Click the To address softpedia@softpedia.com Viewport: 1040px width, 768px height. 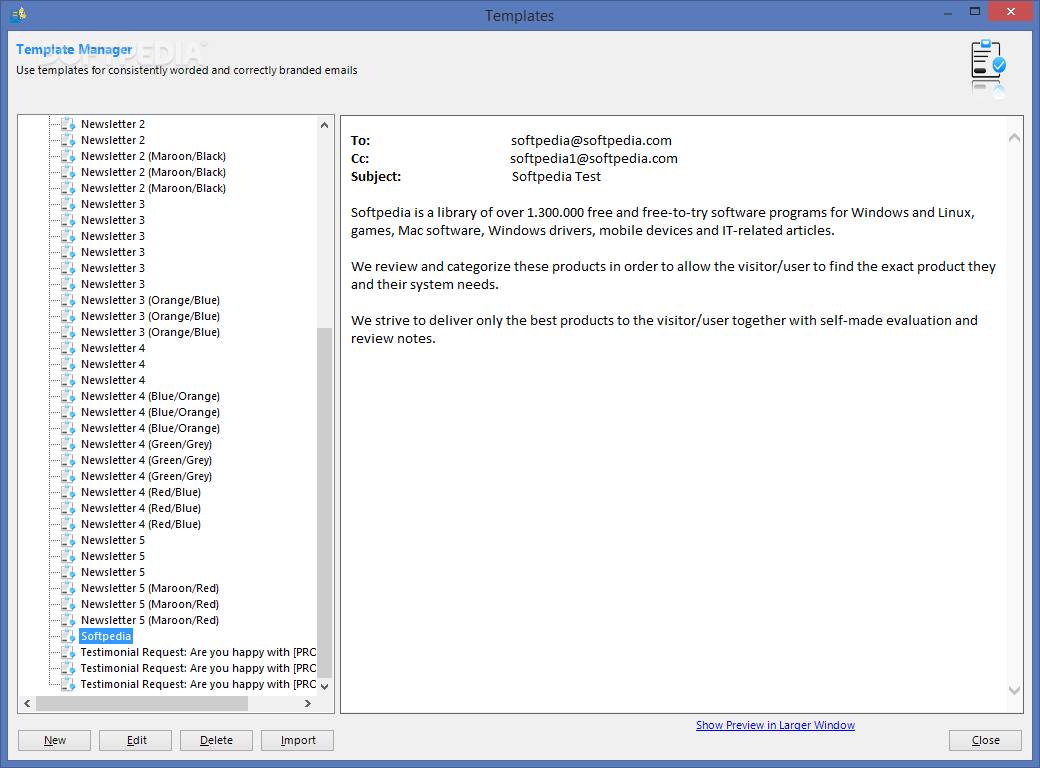pyautogui.click(x=591, y=140)
